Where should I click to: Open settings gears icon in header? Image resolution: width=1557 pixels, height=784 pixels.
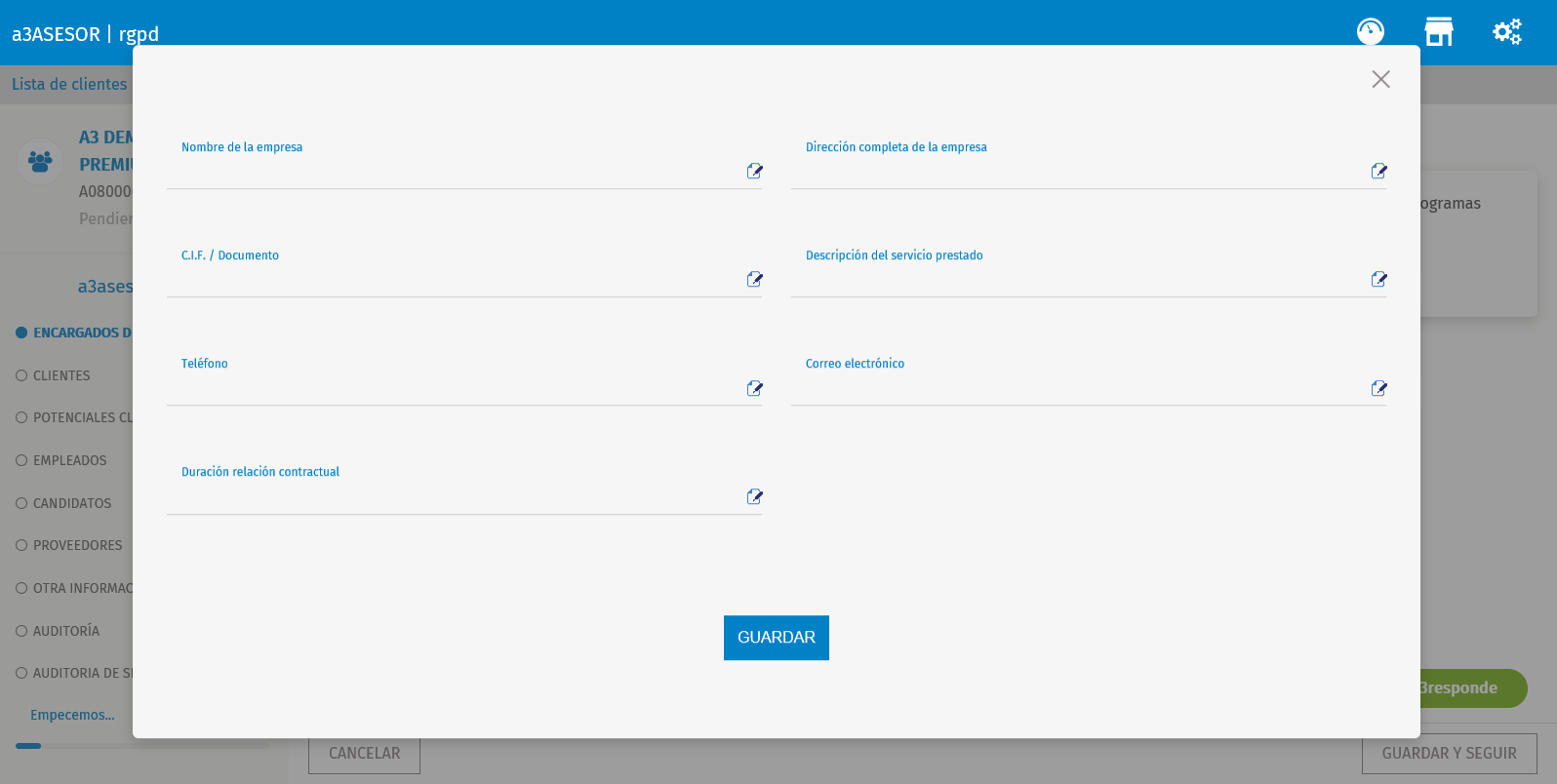tap(1507, 32)
